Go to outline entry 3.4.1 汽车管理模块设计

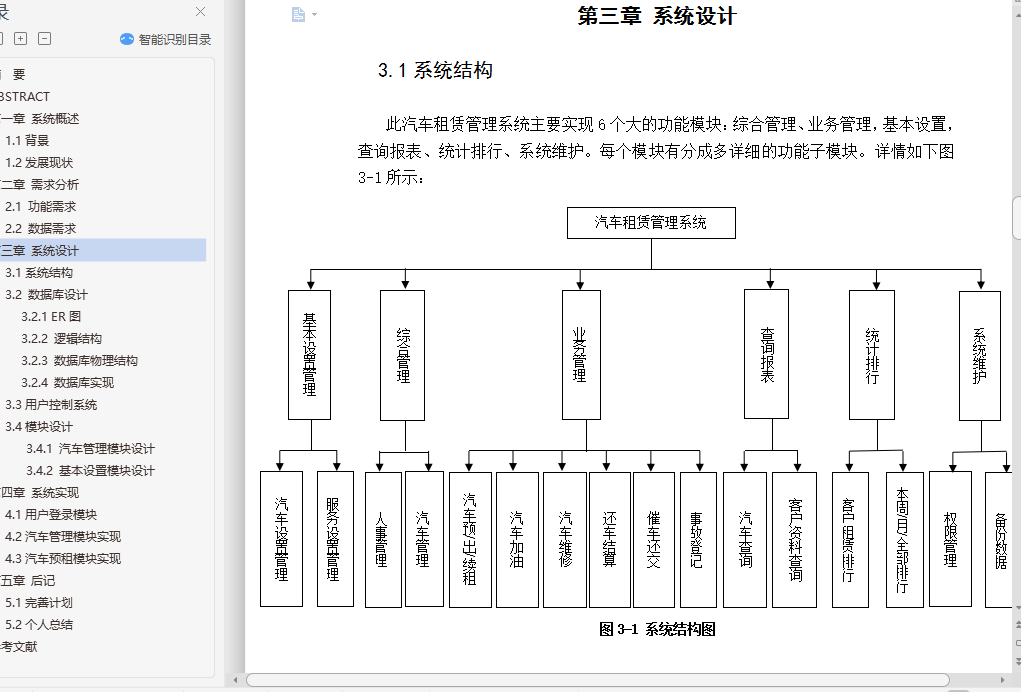click(x=91, y=449)
